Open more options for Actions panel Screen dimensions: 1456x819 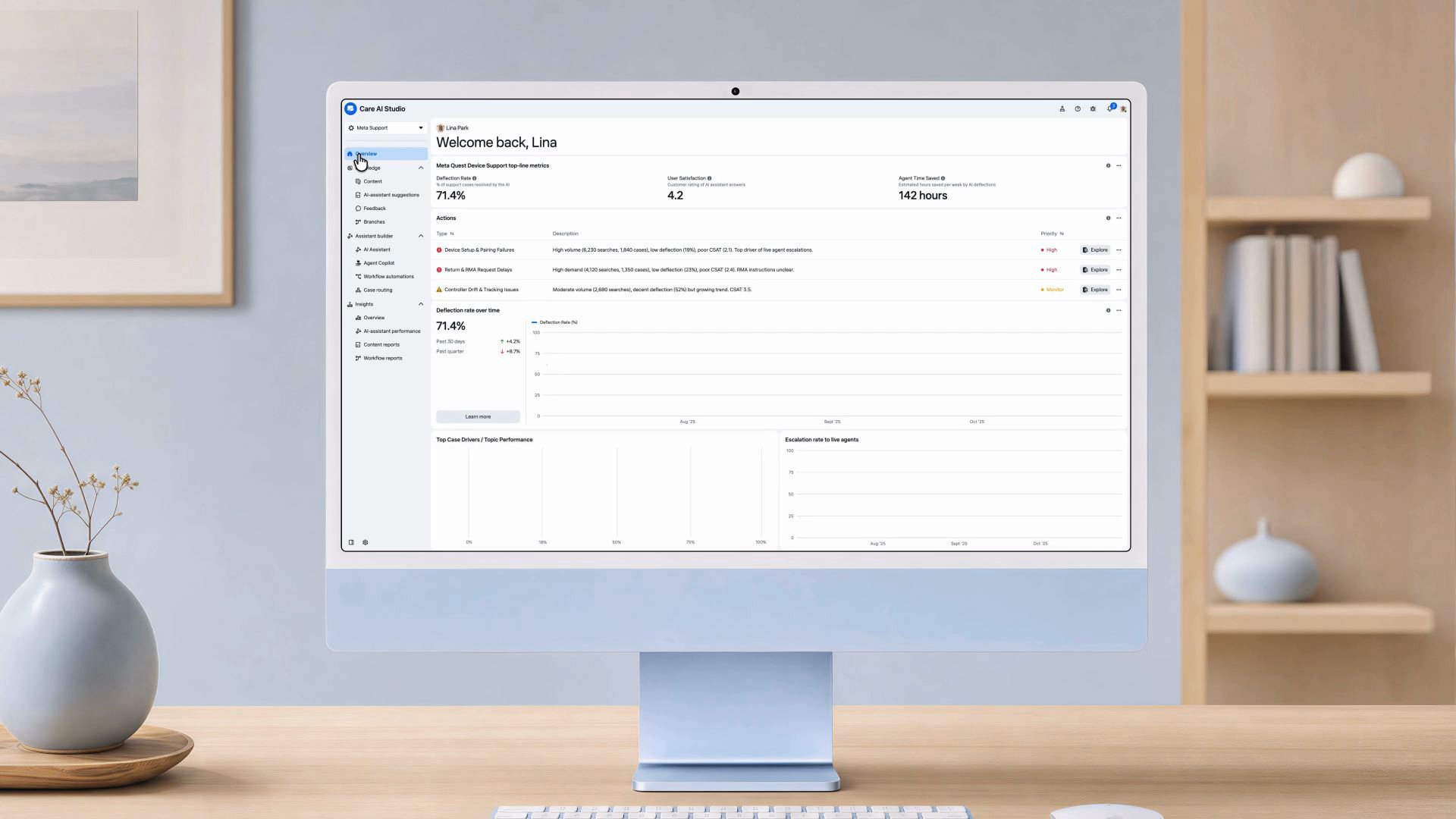pyautogui.click(x=1119, y=218)
